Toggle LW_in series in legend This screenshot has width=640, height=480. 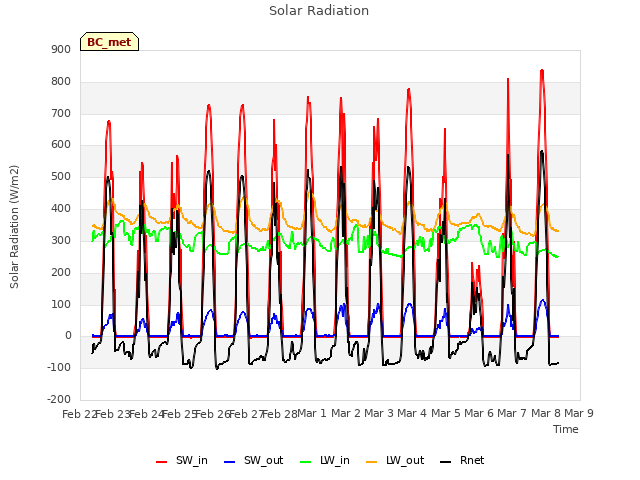pyautogui.click(x=325, y=461)
